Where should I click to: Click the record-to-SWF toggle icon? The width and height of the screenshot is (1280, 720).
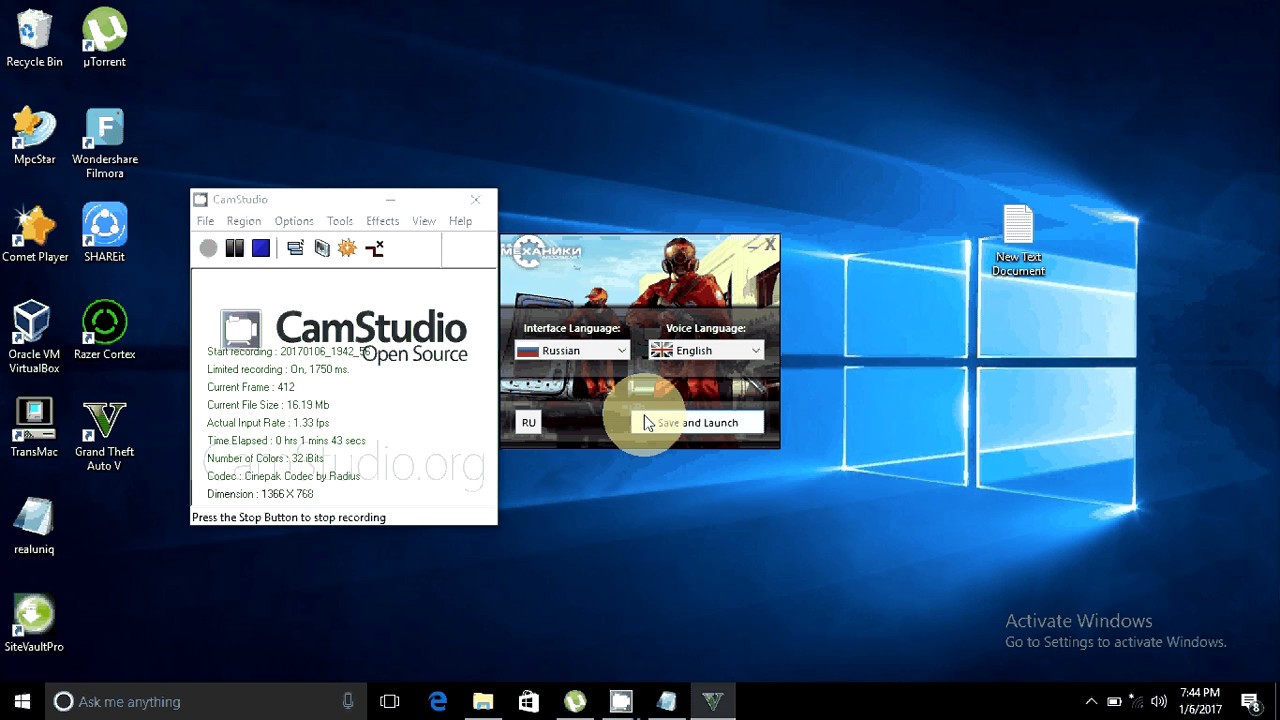pyautogui.click(x=374, y=248)
